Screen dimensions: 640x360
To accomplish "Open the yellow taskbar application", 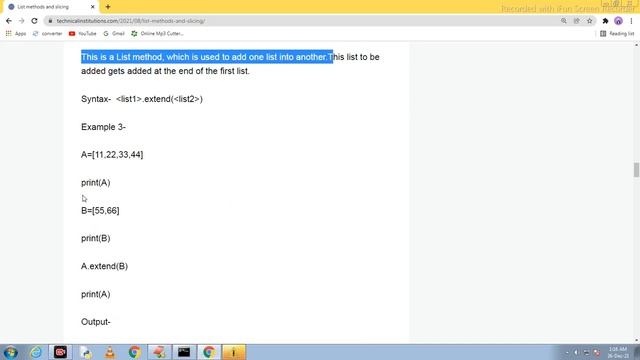I will point(234,352).
